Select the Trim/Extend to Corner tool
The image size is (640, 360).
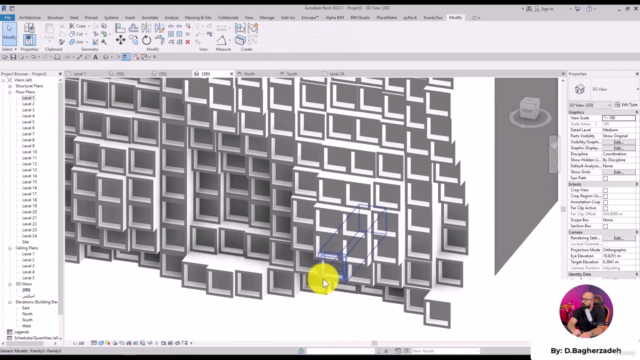pos(160,40)
